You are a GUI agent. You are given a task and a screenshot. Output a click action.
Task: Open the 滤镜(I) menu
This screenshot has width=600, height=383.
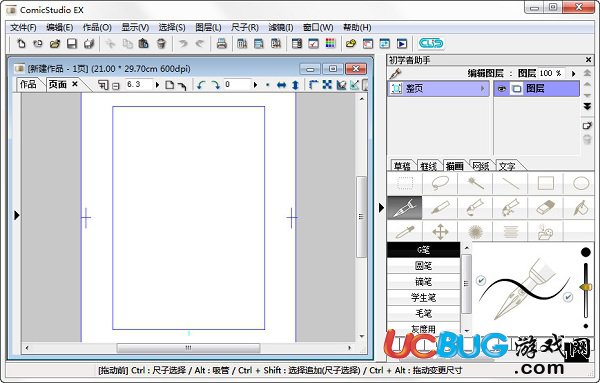(280, 28)
